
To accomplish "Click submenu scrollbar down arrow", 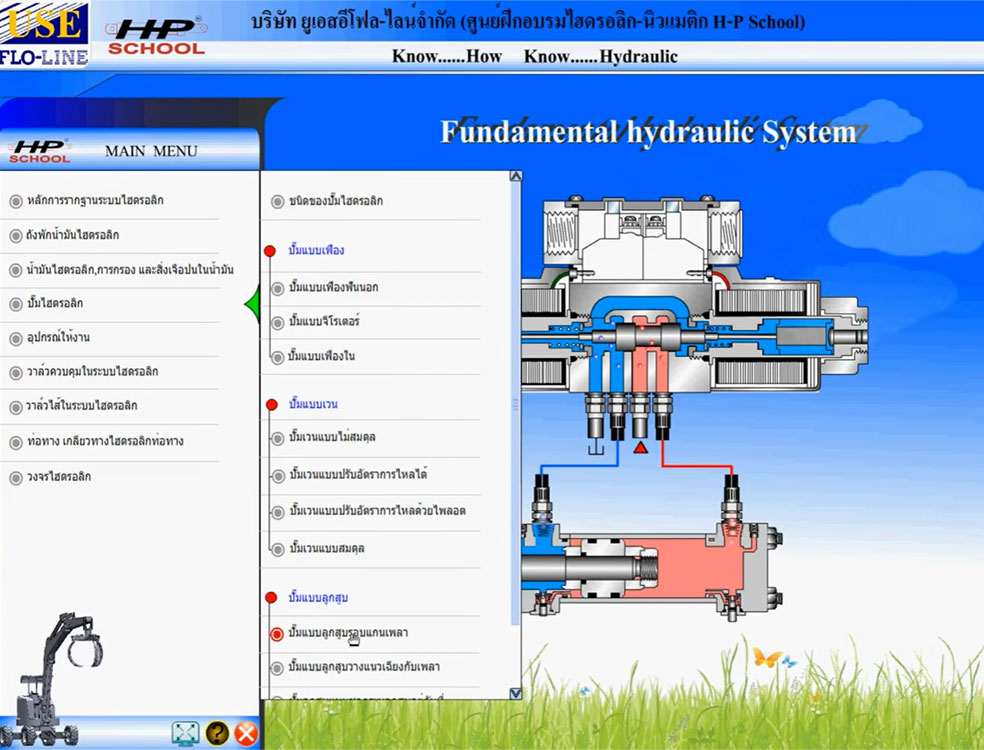I will pyautogui.click(x=515, y=692).
